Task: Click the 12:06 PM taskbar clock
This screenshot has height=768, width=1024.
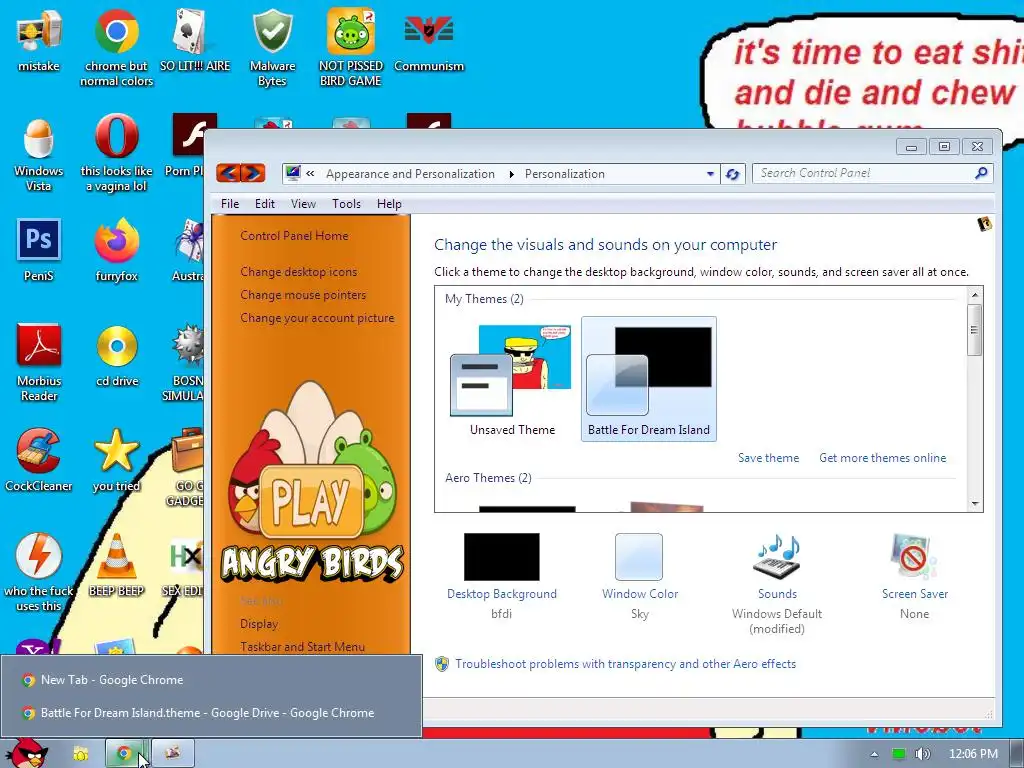Action: [973, 754]
